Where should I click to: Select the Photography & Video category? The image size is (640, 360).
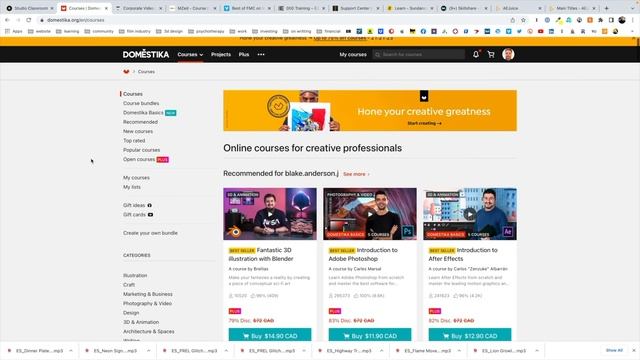pyautogui.click(x=147, y=304)
